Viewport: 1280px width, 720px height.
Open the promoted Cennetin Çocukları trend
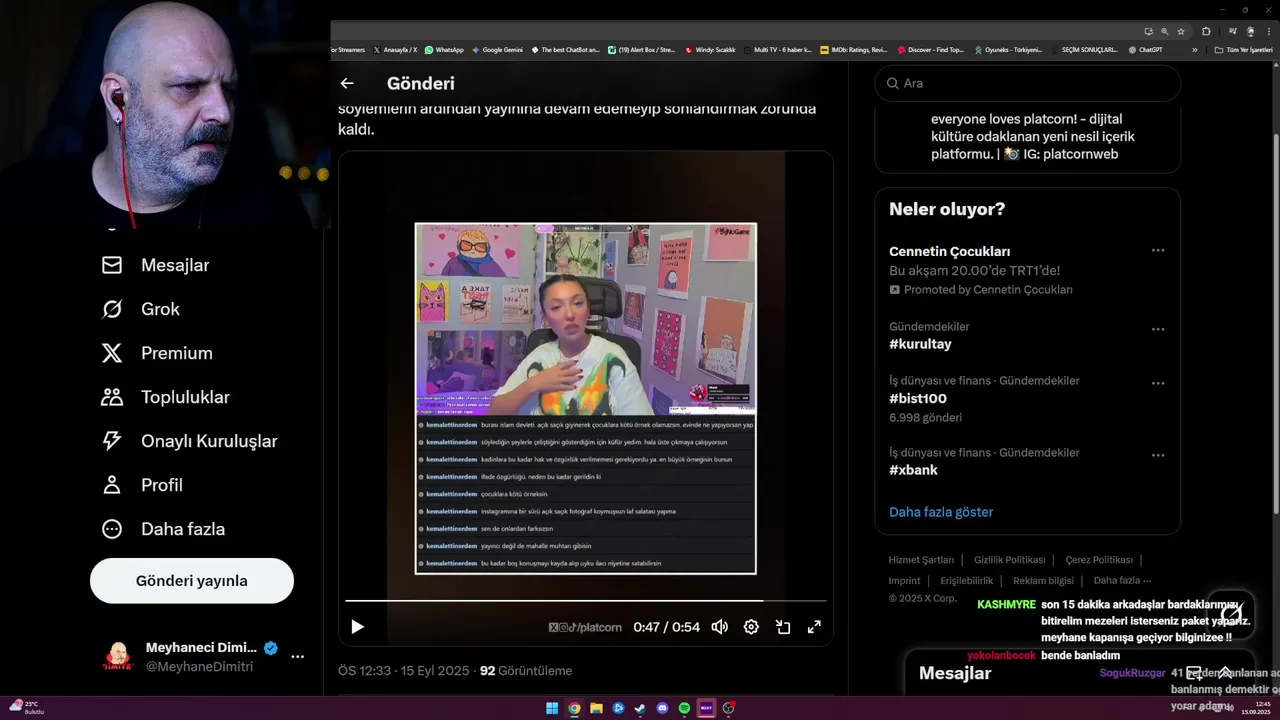(x=949, y=251)
